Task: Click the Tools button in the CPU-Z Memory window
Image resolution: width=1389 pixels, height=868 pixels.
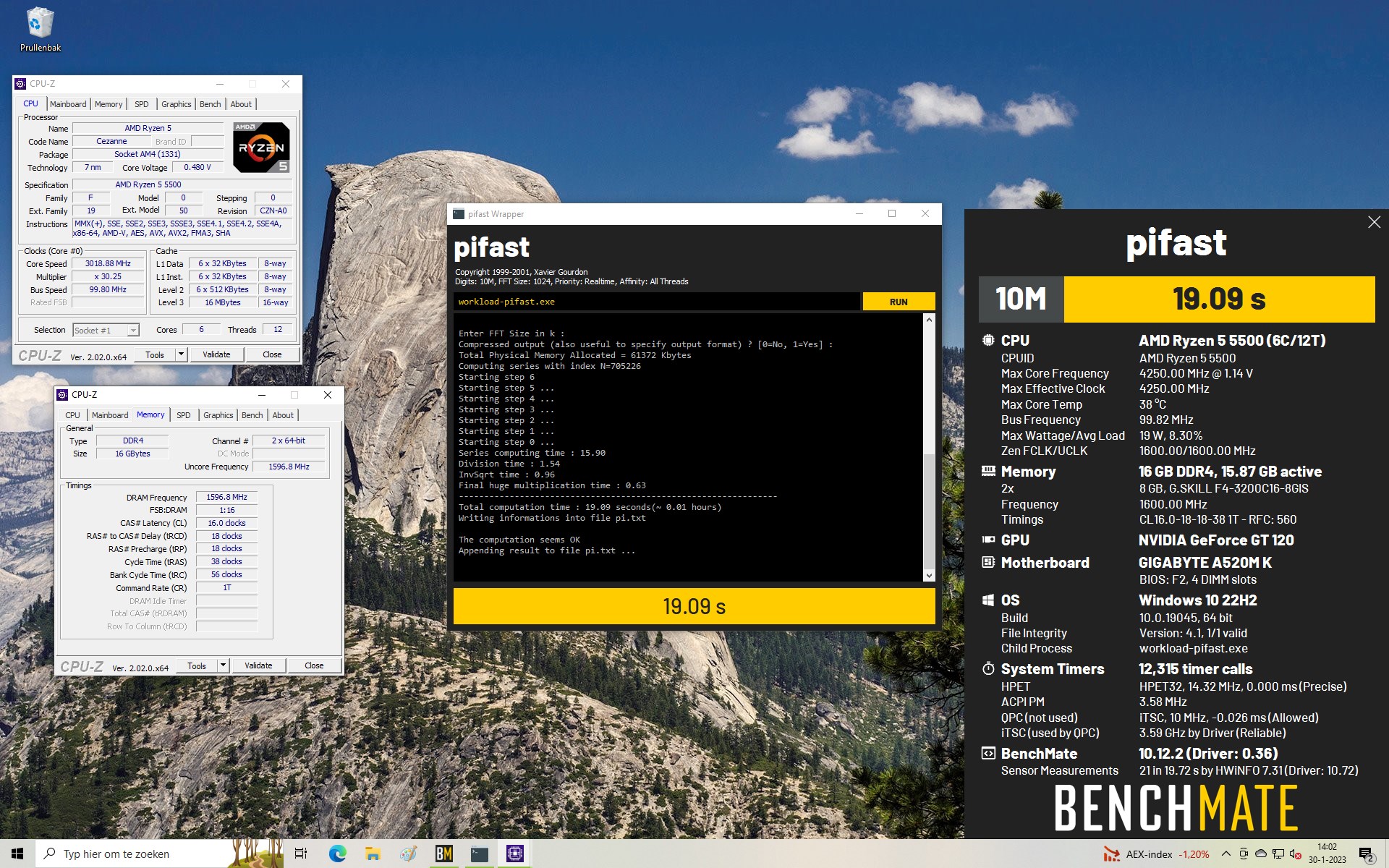Action: pos(197,665)
